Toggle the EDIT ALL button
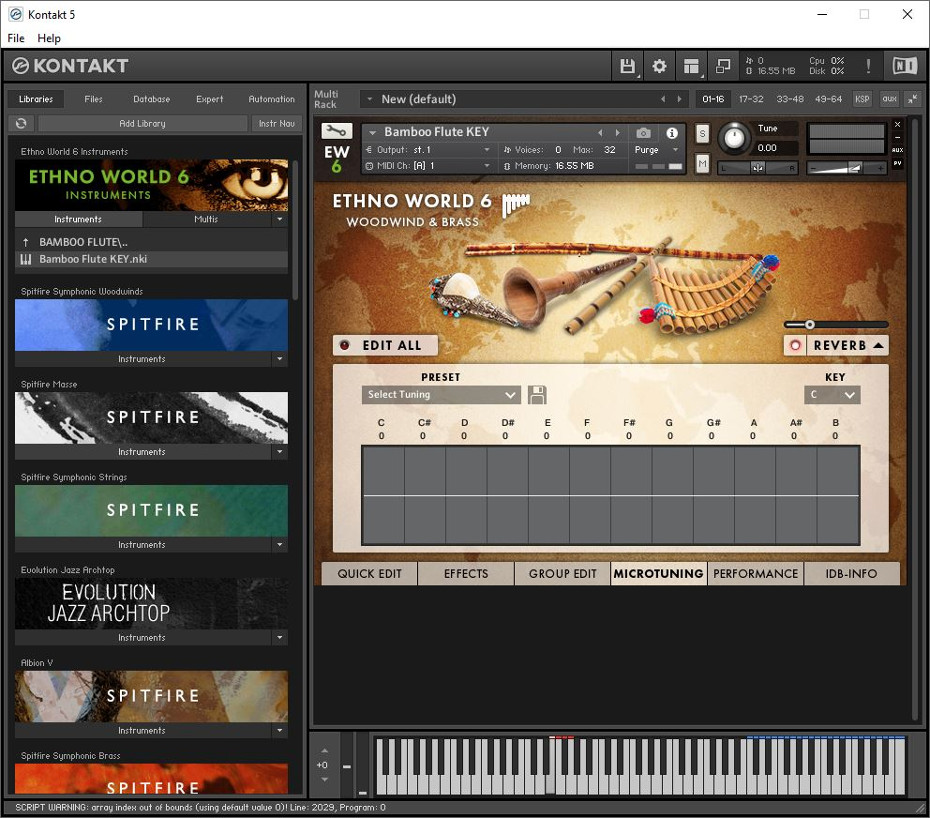This screenshot has height=818, width=930. [386, 345]
